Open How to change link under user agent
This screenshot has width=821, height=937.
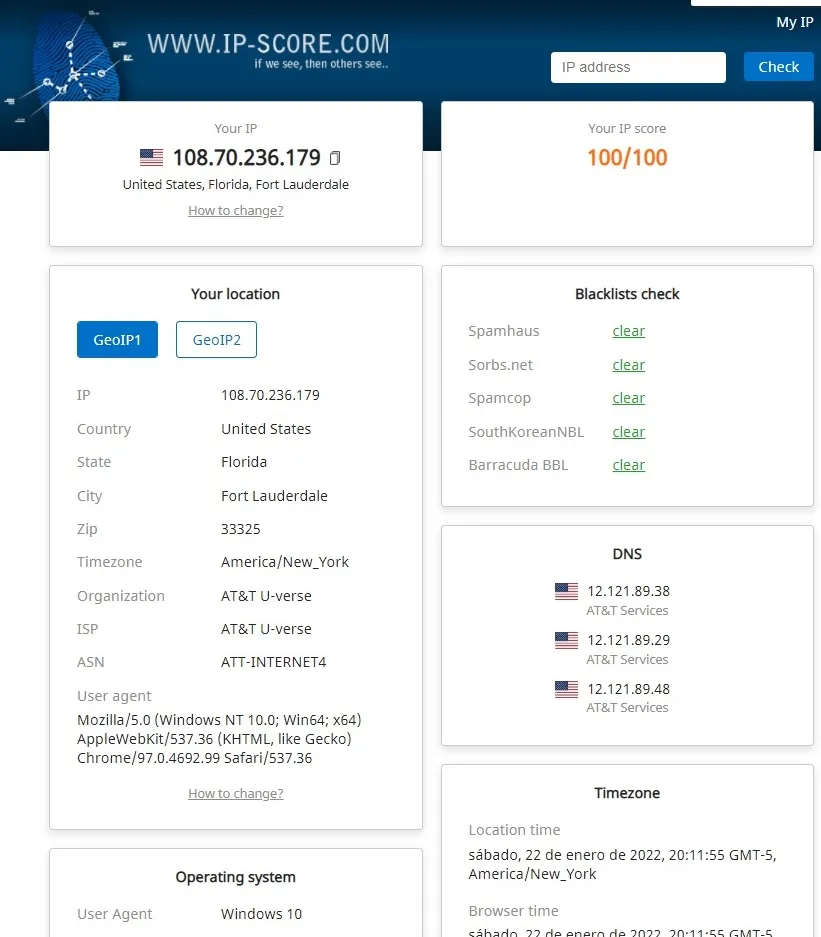(x=235, y=794)
